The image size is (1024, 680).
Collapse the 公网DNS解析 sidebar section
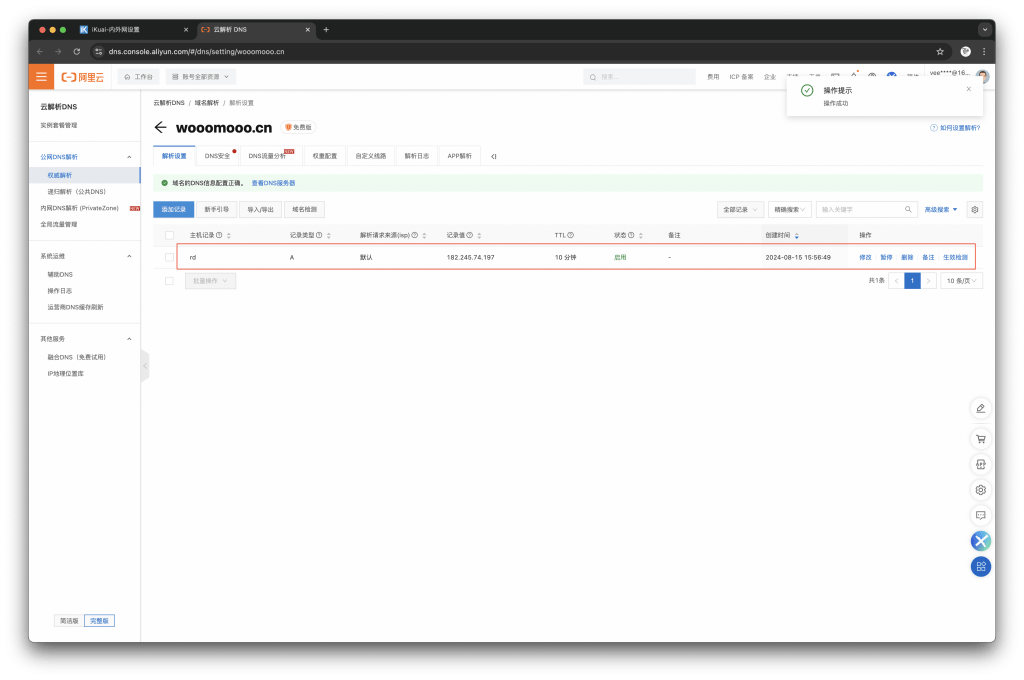129,157
